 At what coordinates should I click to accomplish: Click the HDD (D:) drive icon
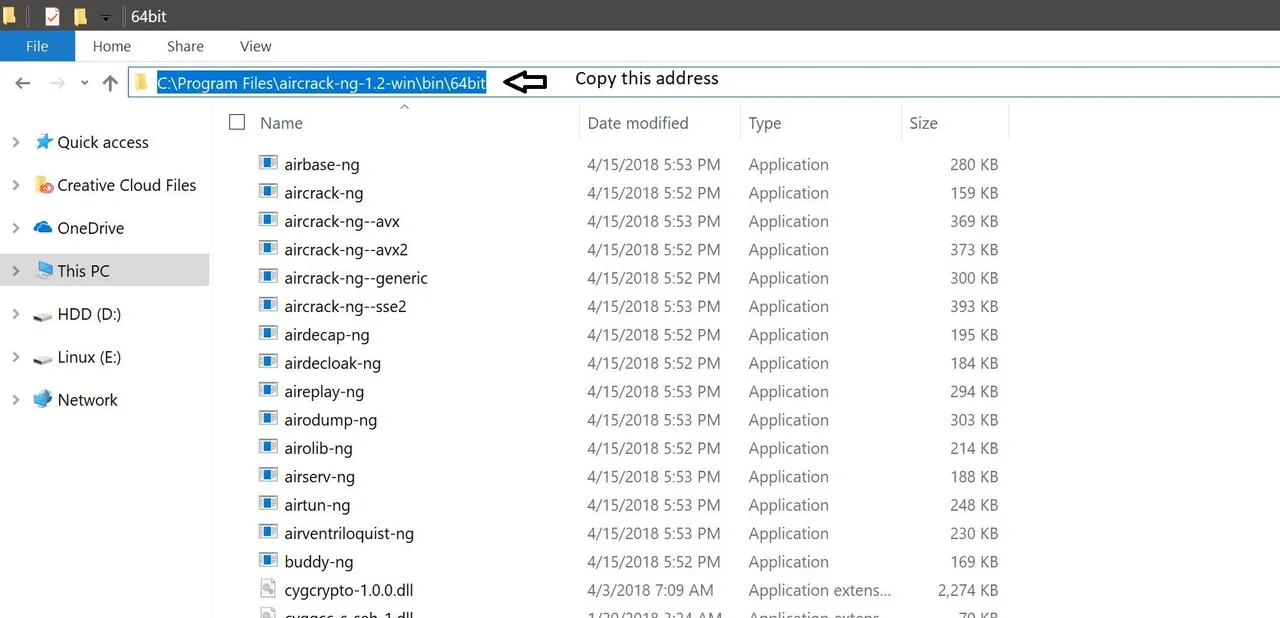click(x=43, y=315)
